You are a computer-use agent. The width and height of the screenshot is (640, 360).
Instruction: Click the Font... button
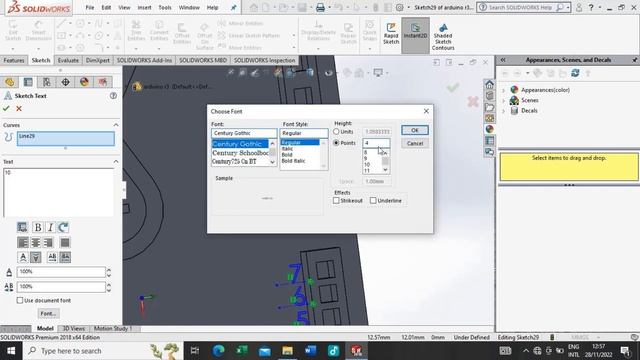(x=48, y=313)
